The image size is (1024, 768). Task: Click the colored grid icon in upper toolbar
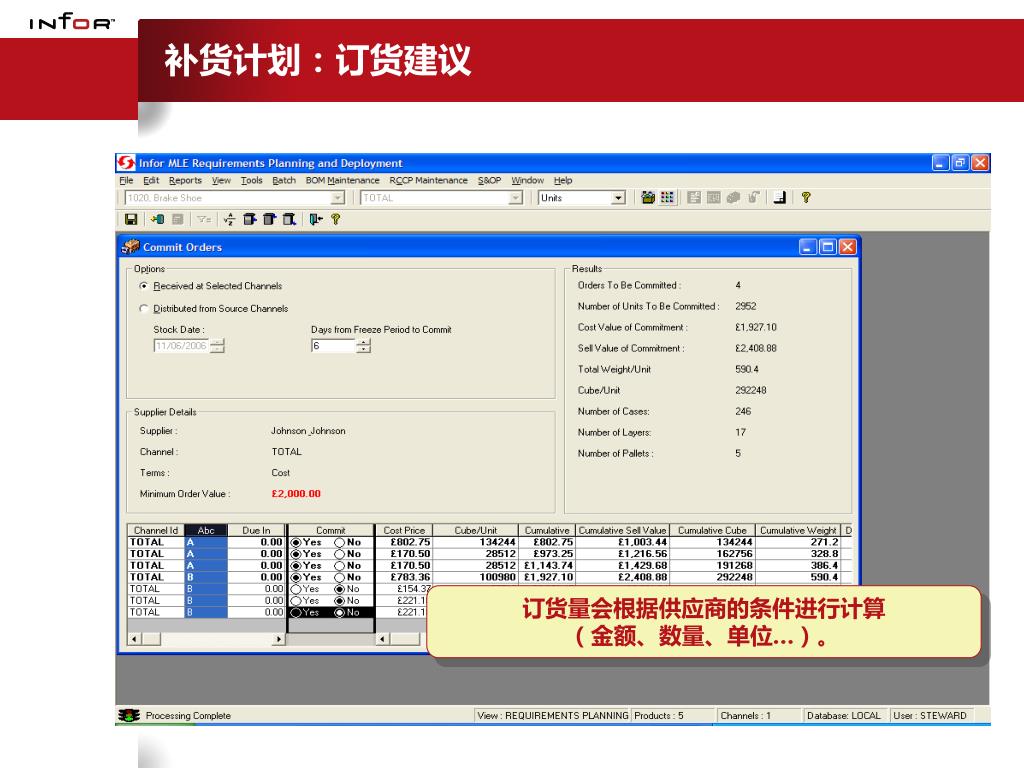click(667, 197)
